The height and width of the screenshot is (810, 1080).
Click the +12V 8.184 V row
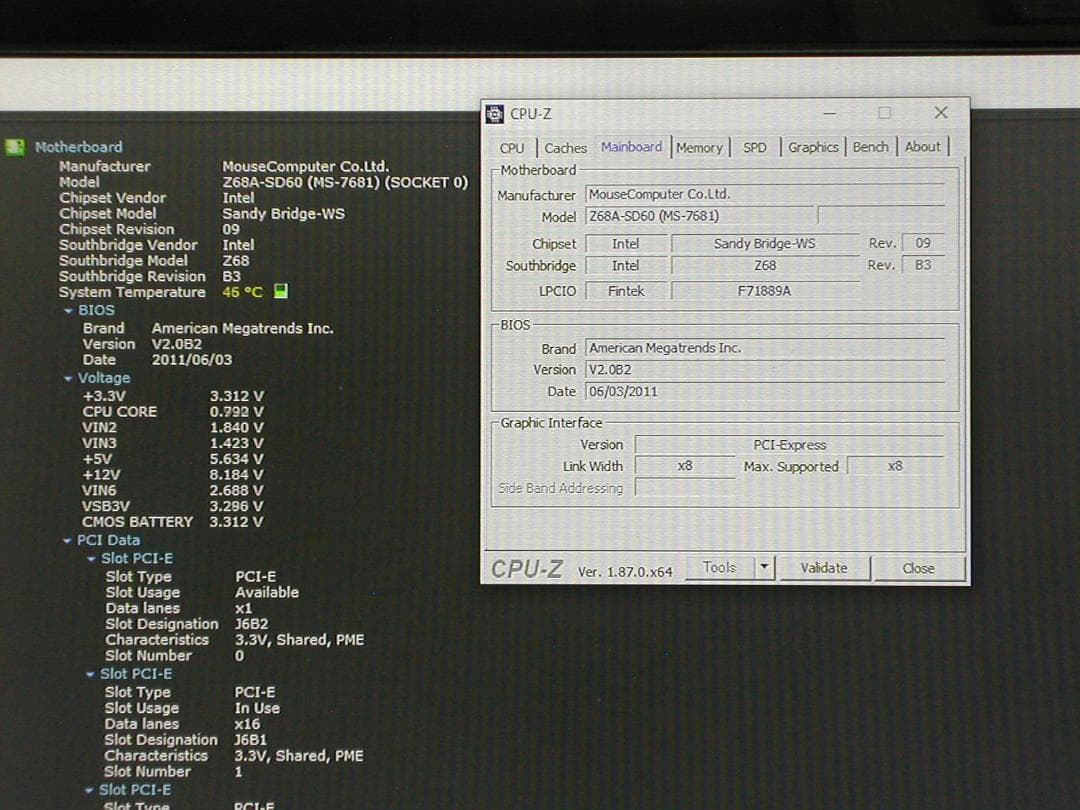pos(173,475)
